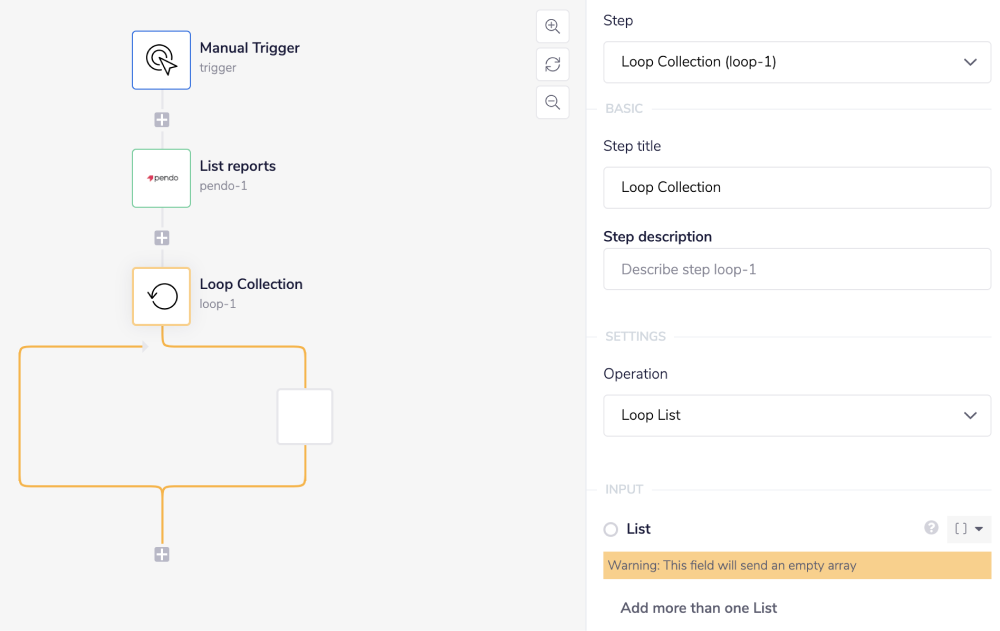Select the Pendo List reports step icon
This screenshot has width=1000, height=631.
click(161, 178)
